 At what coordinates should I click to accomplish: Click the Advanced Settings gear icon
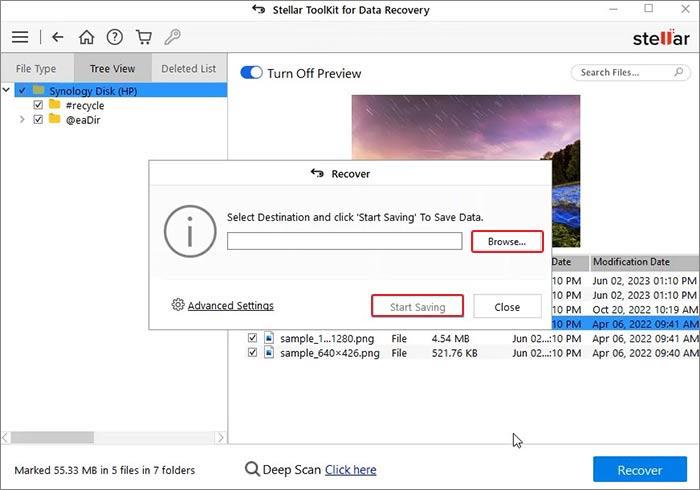pos(178,305)
